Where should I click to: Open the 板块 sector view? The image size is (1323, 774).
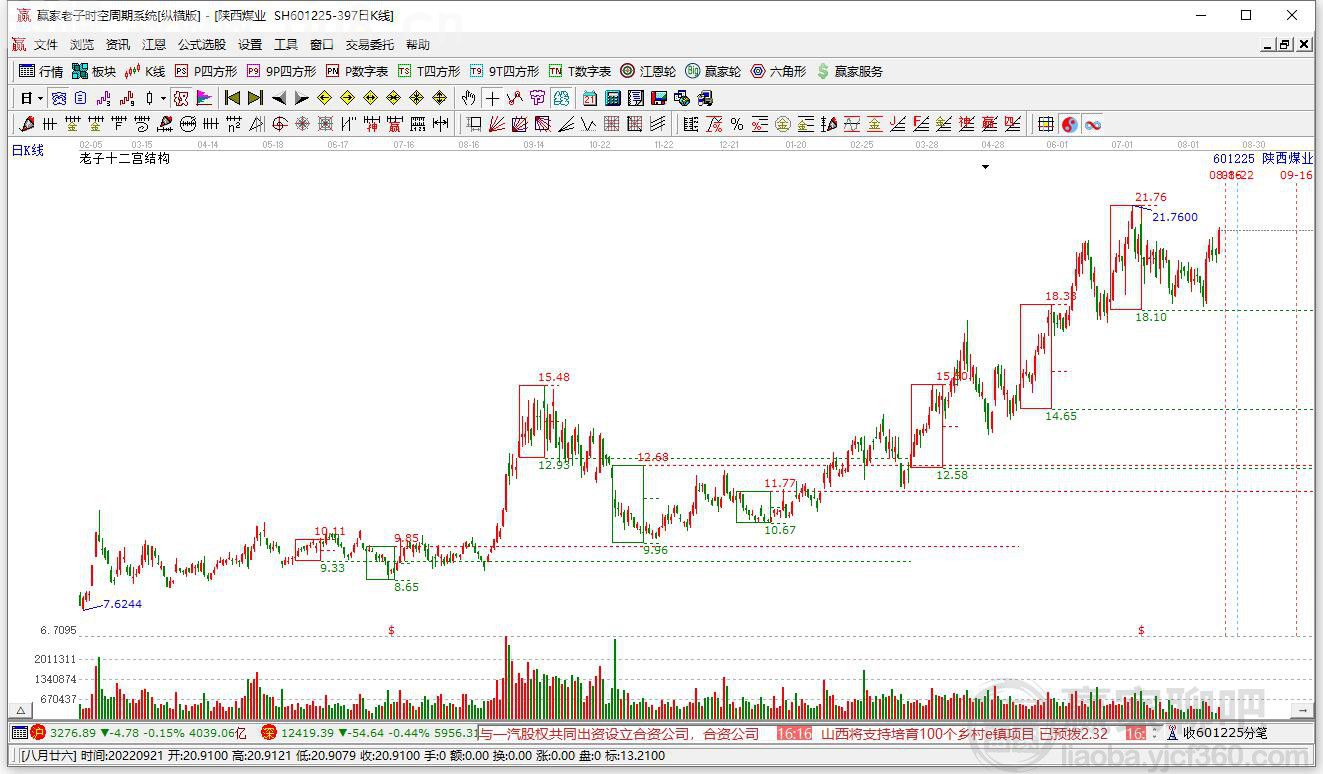[93, 71]
